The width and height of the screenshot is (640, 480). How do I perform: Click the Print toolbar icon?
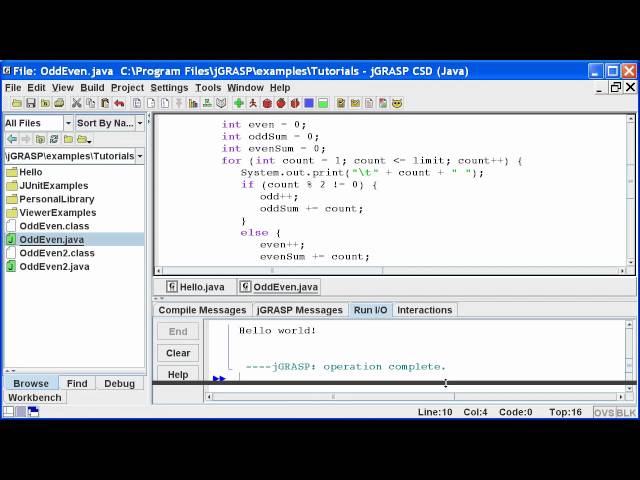pos(59,103)
